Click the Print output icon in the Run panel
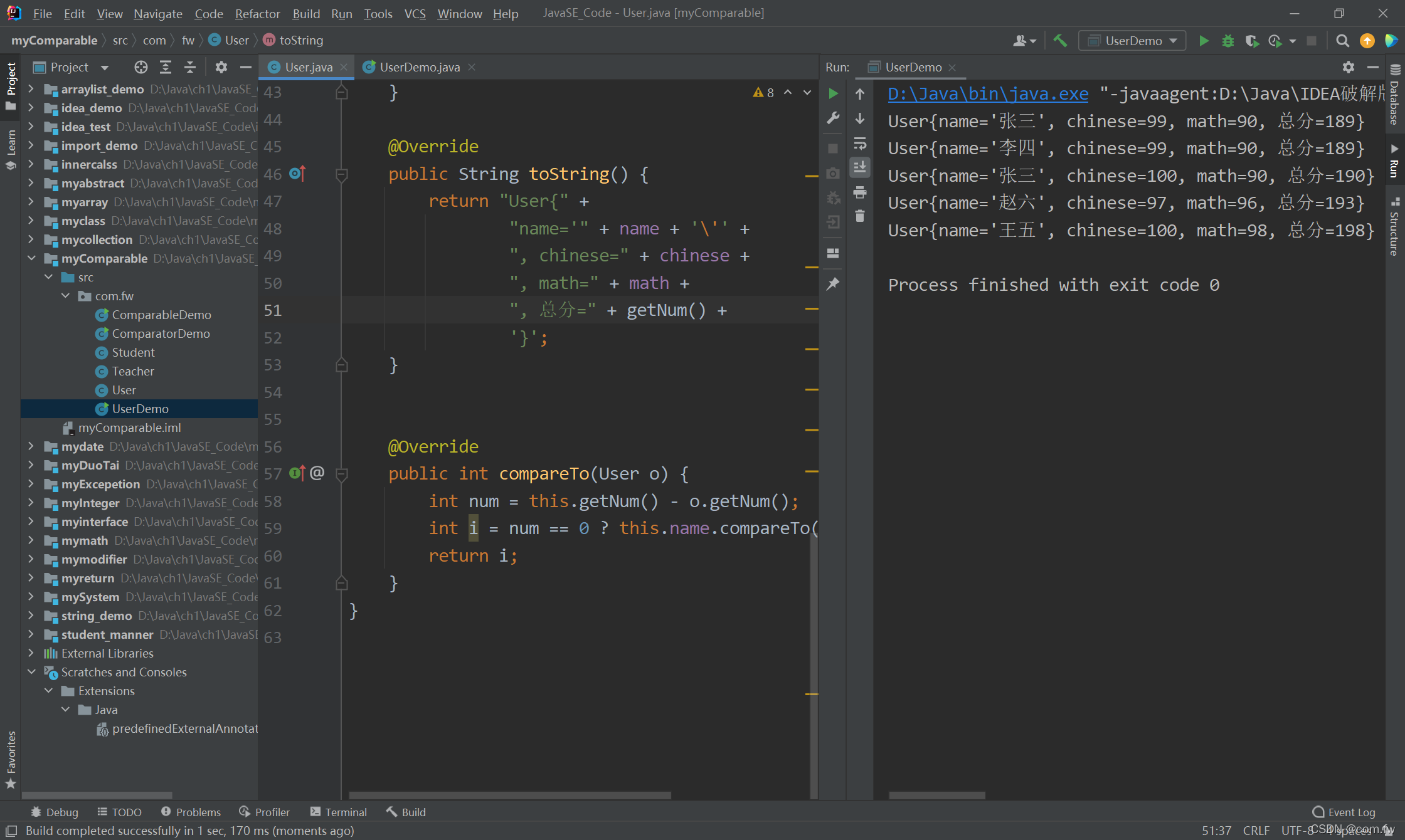Screen dimensions: 1405x840 pyautogui.click(x=860, y=192)
